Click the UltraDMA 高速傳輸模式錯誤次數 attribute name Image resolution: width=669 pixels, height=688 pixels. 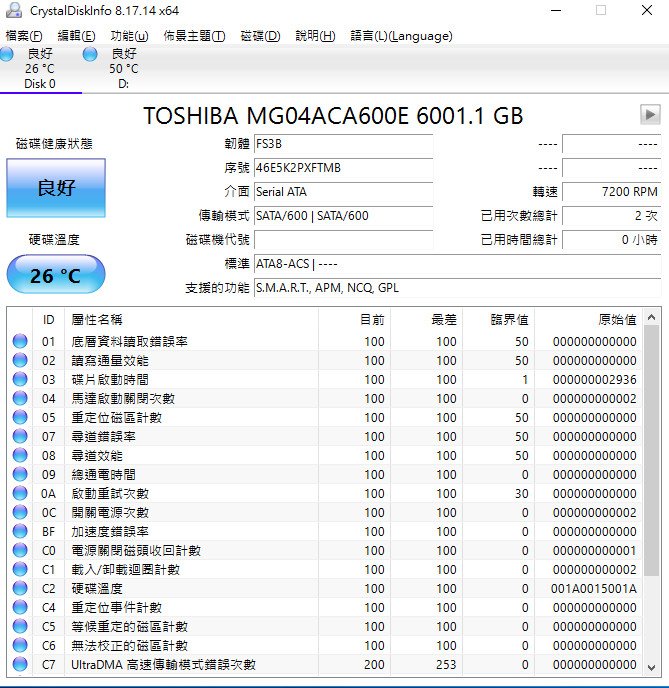163,665
